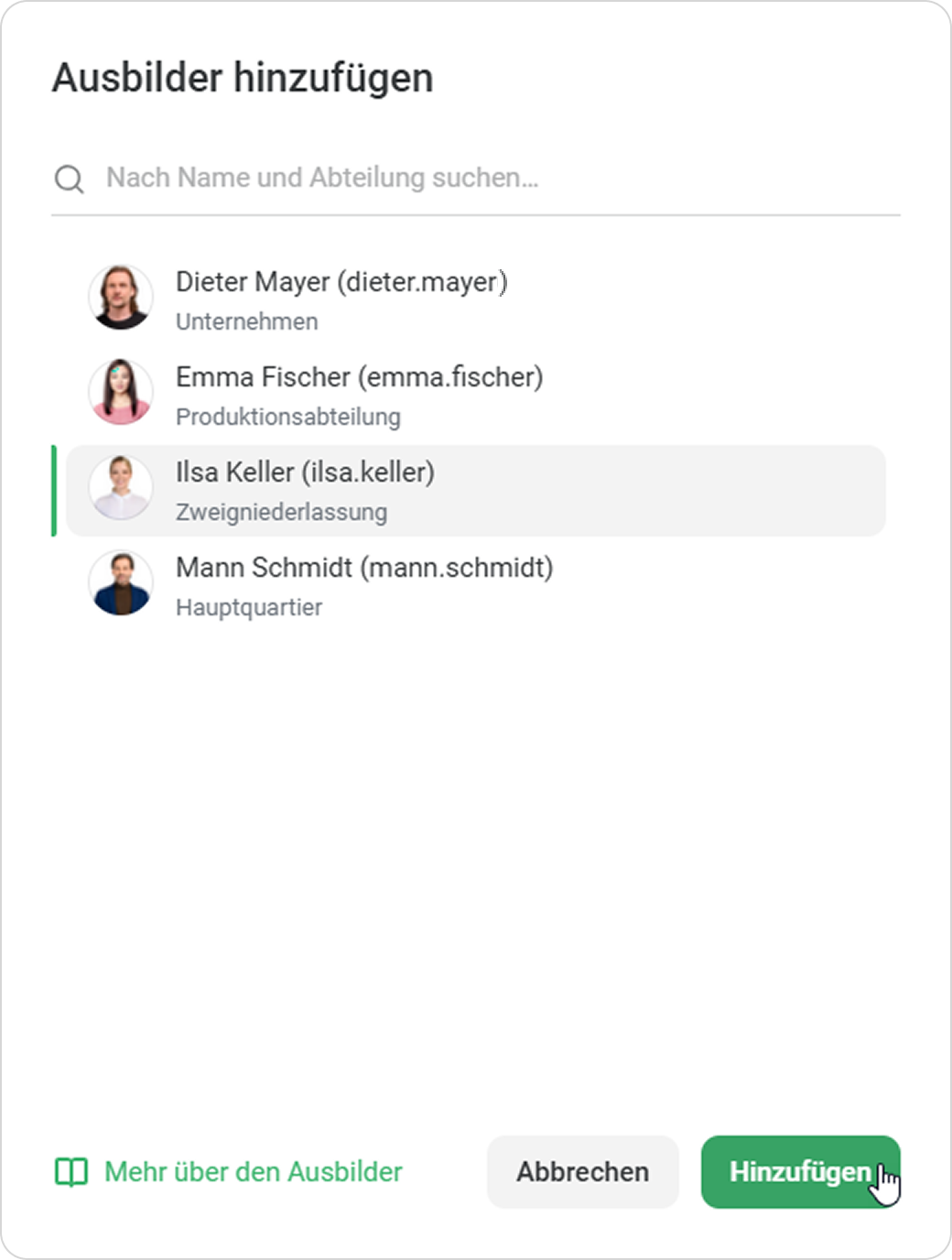Focus the name and department search field
Screen dimensions: 952x1260
(x=494, y=178)
